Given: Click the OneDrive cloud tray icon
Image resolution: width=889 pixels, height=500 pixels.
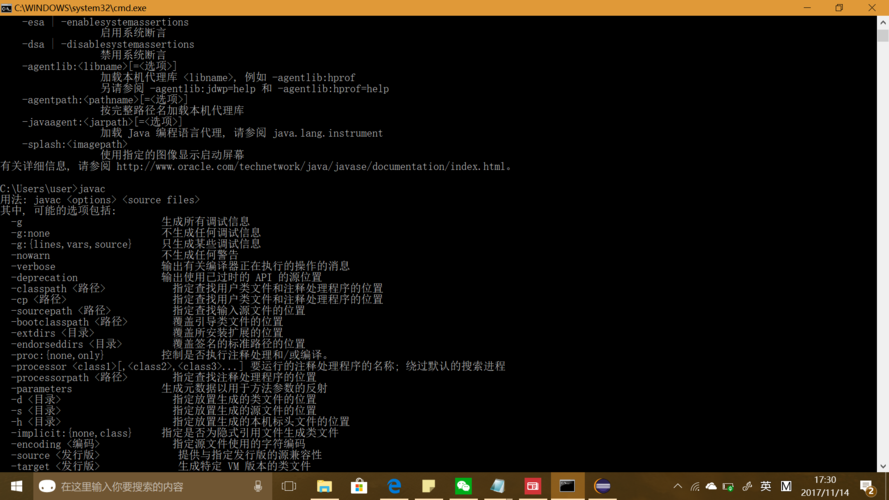Looking at the screenshot, I should pos(711,486).
